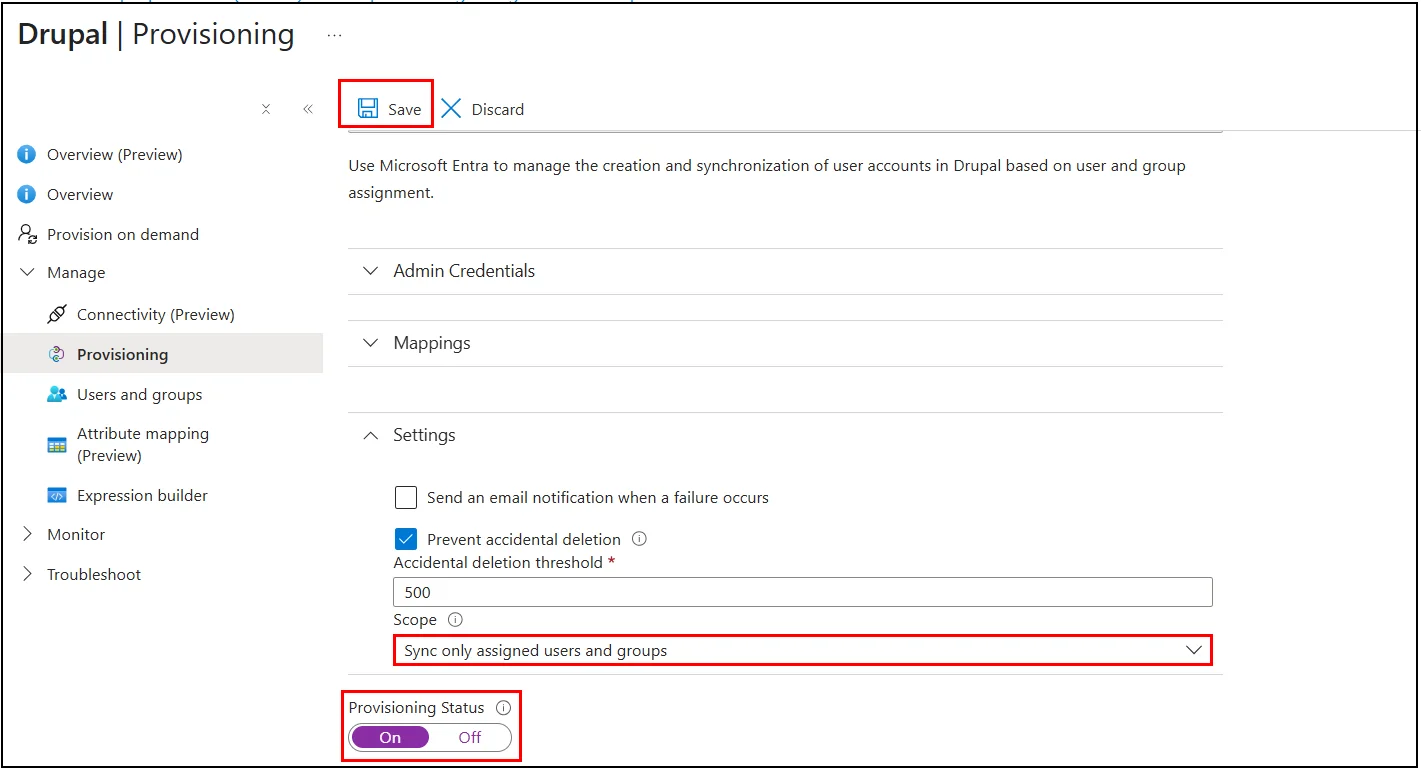
Task: Click the Expression builder code icon
Action: [57, 495]
